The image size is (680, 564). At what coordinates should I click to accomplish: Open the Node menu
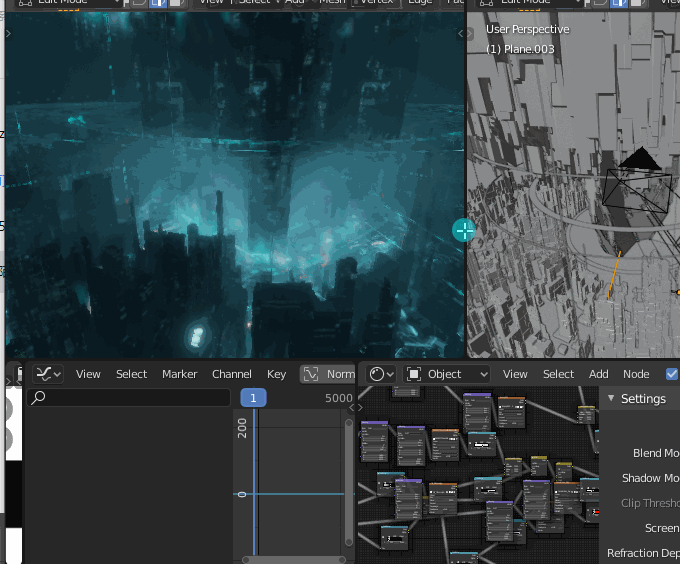636,374
